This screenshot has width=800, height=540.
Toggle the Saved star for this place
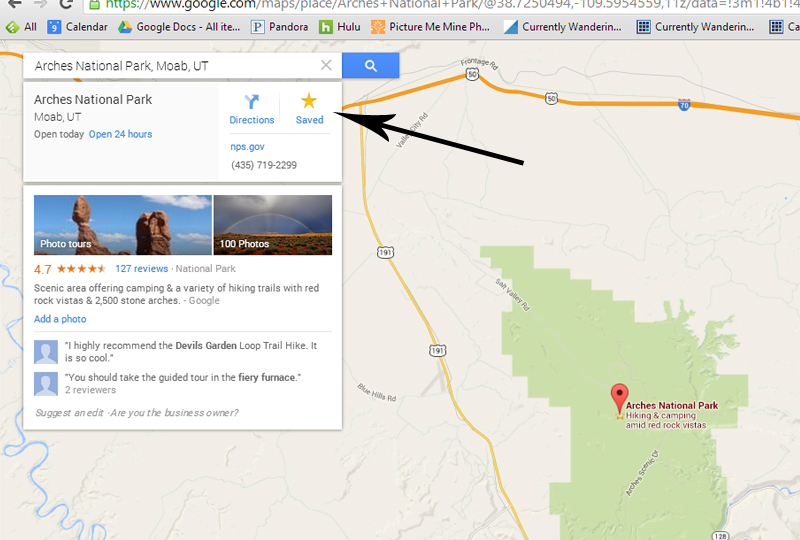tap(309, 109)
